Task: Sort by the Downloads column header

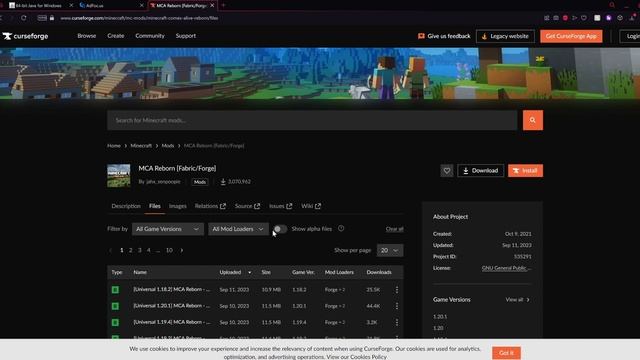Action: 379,272
